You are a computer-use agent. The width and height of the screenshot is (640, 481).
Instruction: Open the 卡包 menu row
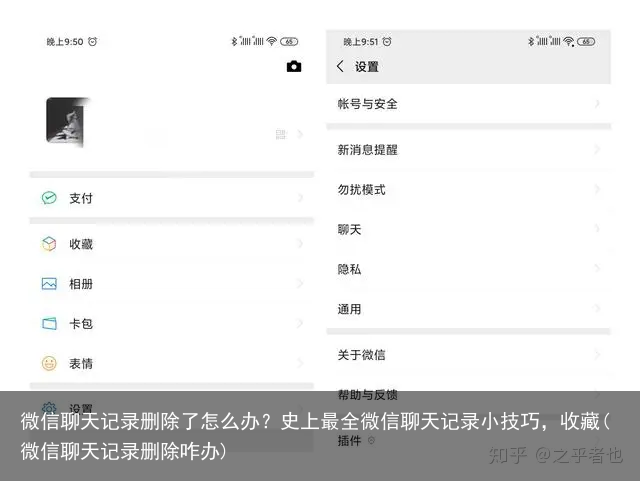click(172, 323)
